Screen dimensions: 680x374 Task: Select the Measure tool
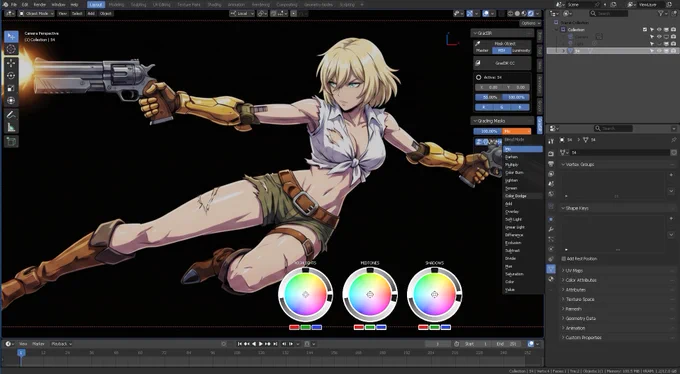click(x=11, y=128)
